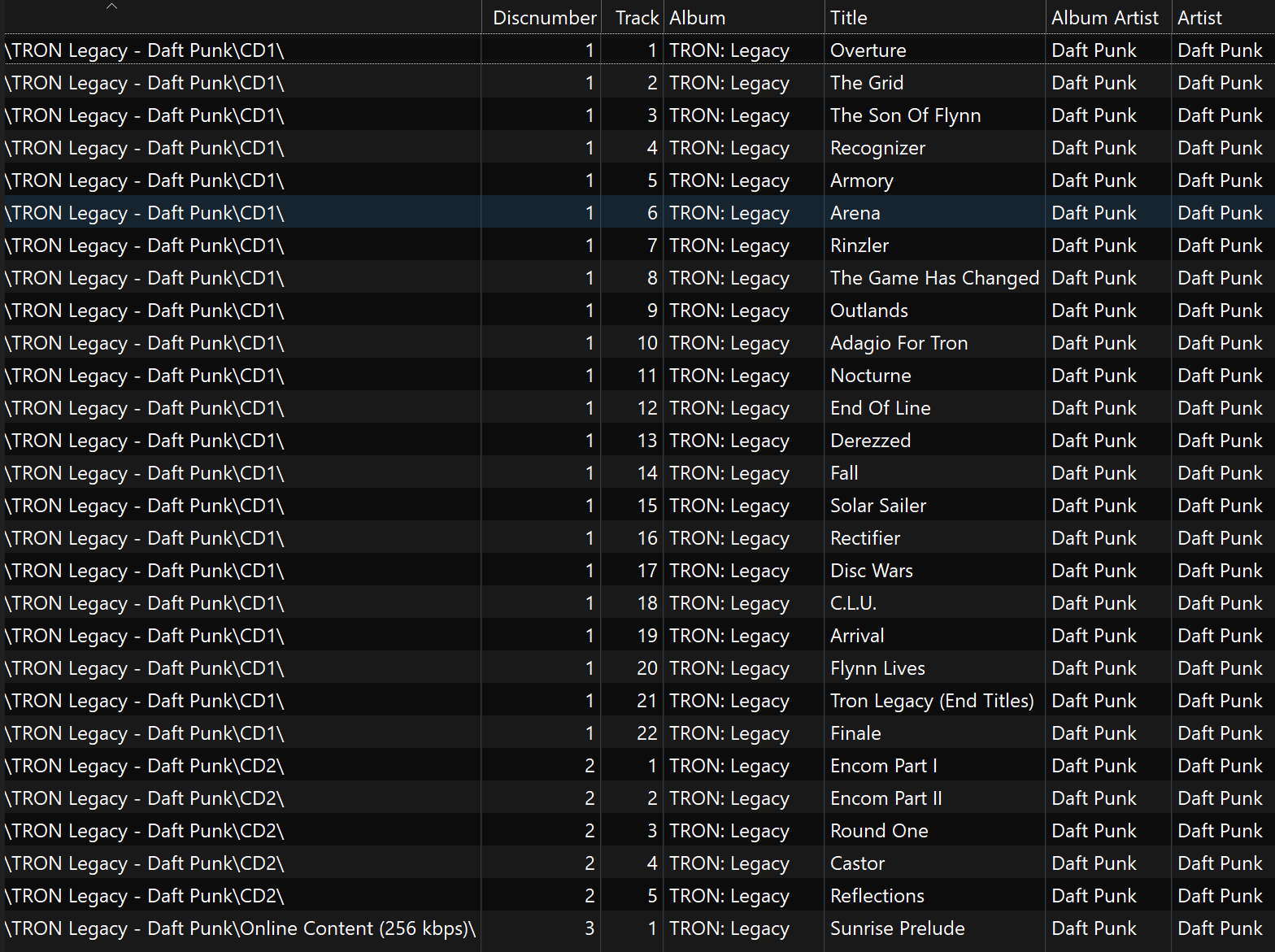This screenshot has height=952, width=1275.
Task: Select the track titled Castor
Action: (857, 863)
